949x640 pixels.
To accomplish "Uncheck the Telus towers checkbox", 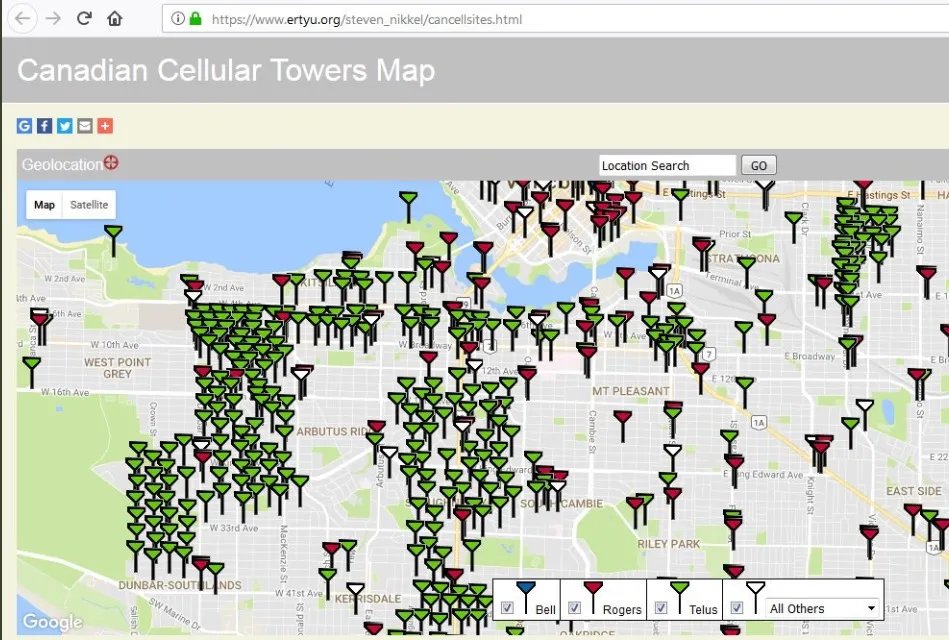I will click(x=661, y=607).
